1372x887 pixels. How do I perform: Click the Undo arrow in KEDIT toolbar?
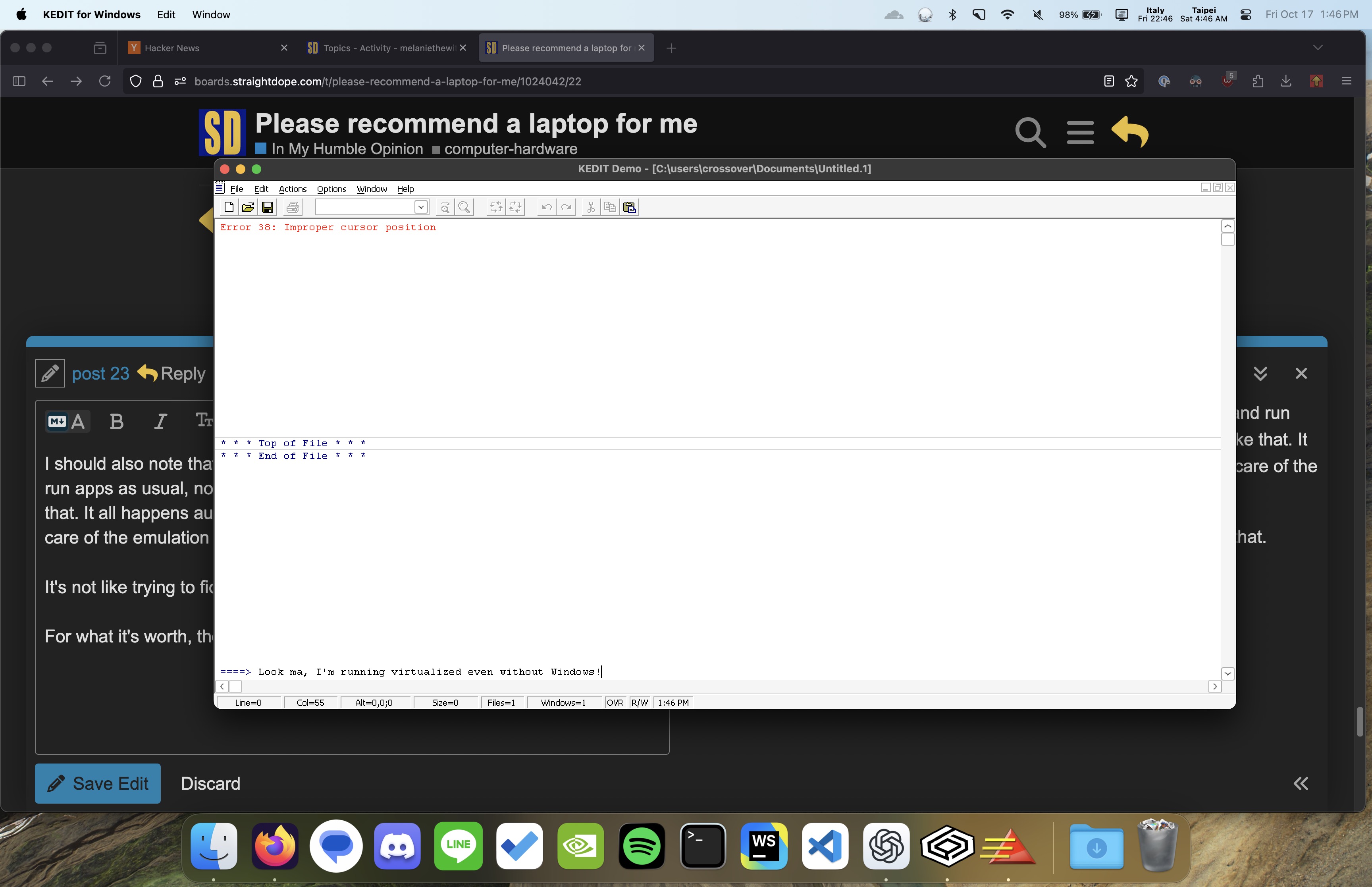(546, 207)
